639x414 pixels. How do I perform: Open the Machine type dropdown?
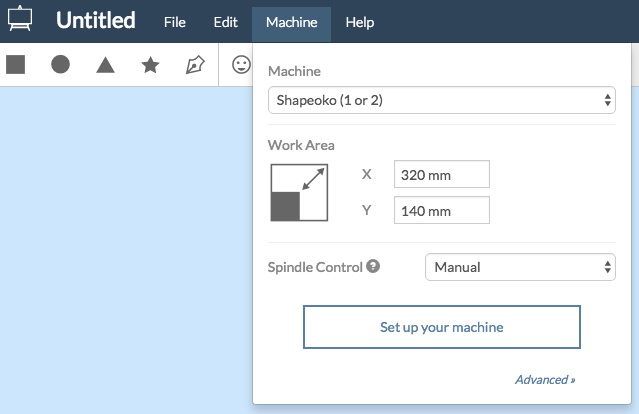click(441, 100)
